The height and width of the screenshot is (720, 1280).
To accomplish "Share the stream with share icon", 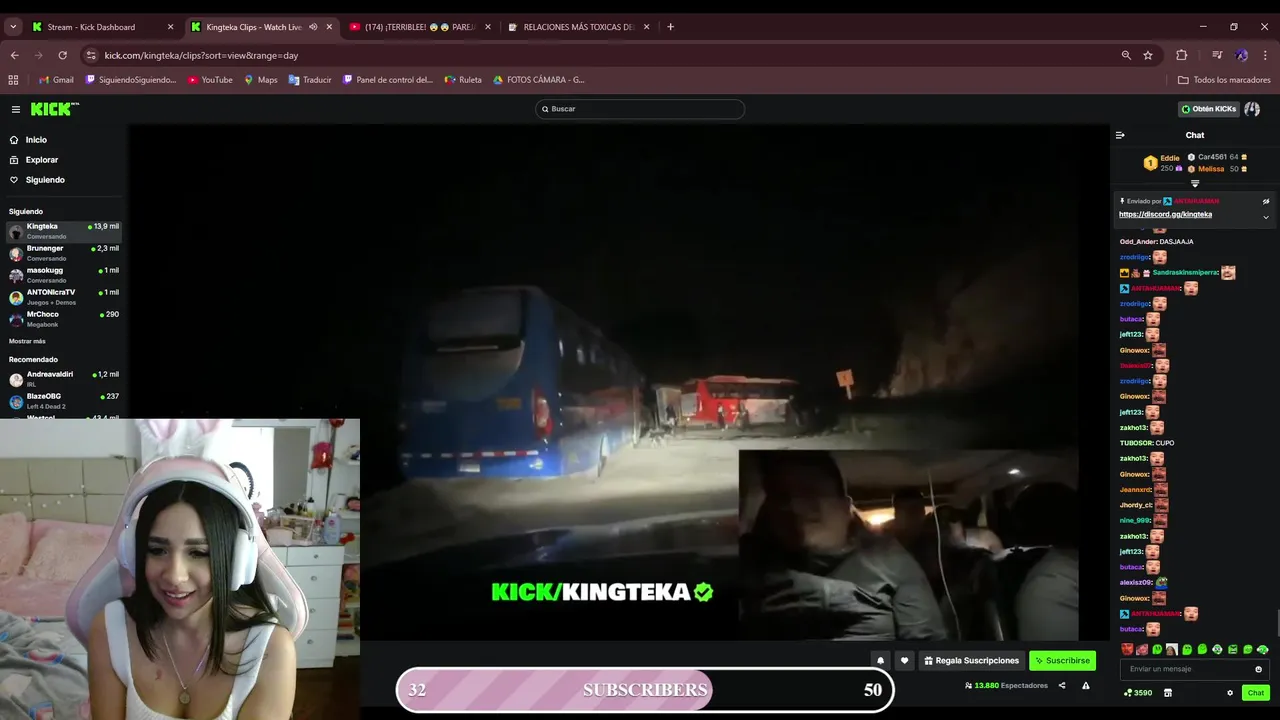I will pos(1062,686).
